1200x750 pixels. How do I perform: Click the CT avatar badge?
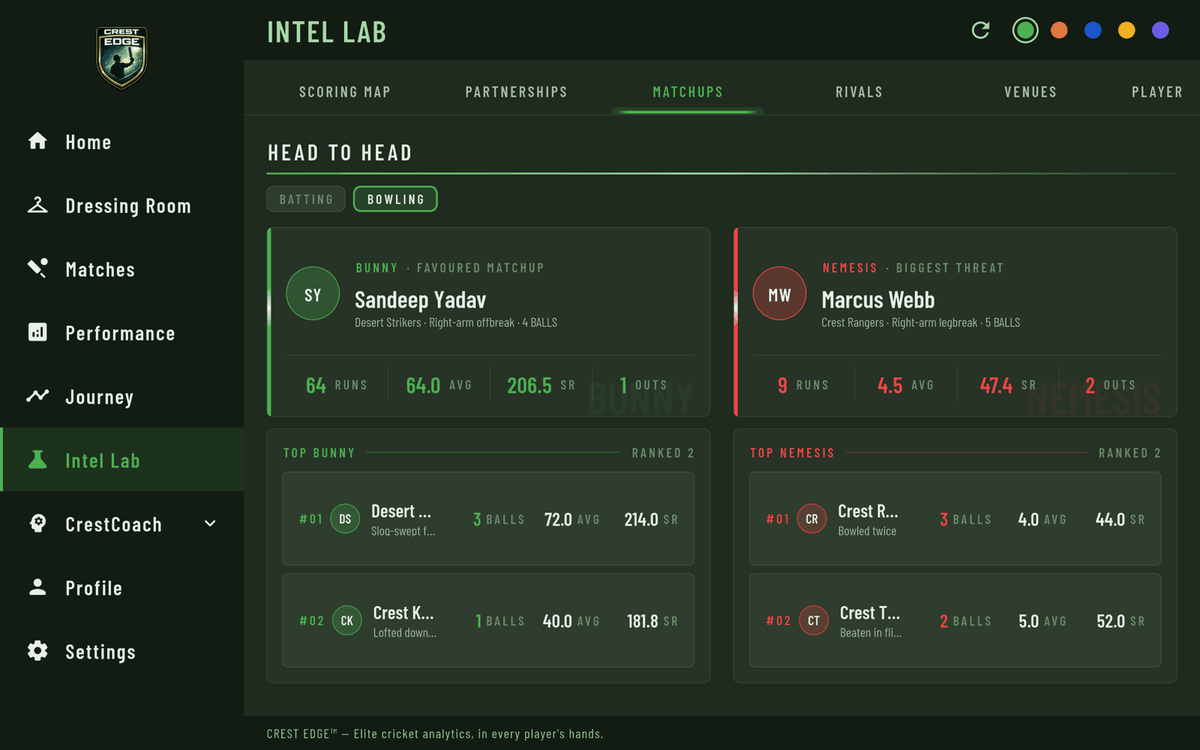click(814, 621)
